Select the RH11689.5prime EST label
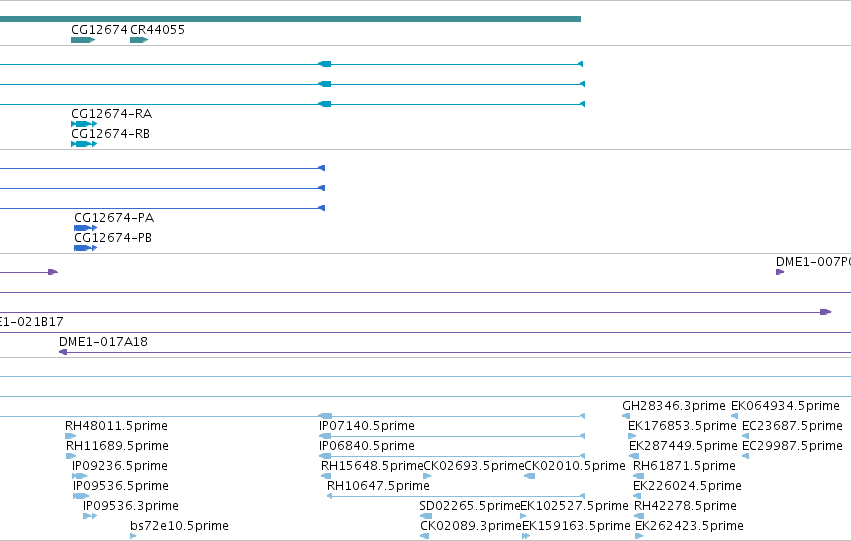Image resolution: width=851 pixels, height=541 pixels. click(117, 445)
